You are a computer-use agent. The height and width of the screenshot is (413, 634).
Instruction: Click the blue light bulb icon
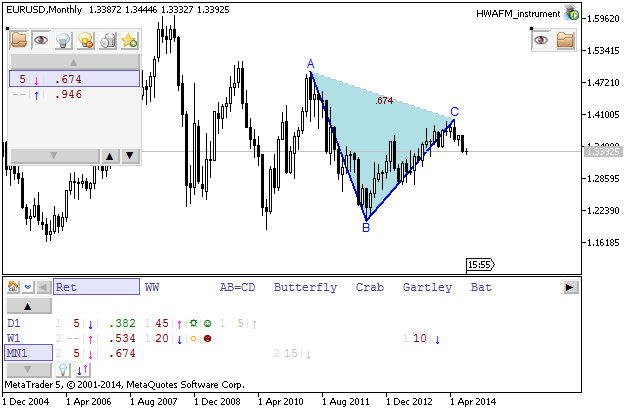[x=63, y=40]
